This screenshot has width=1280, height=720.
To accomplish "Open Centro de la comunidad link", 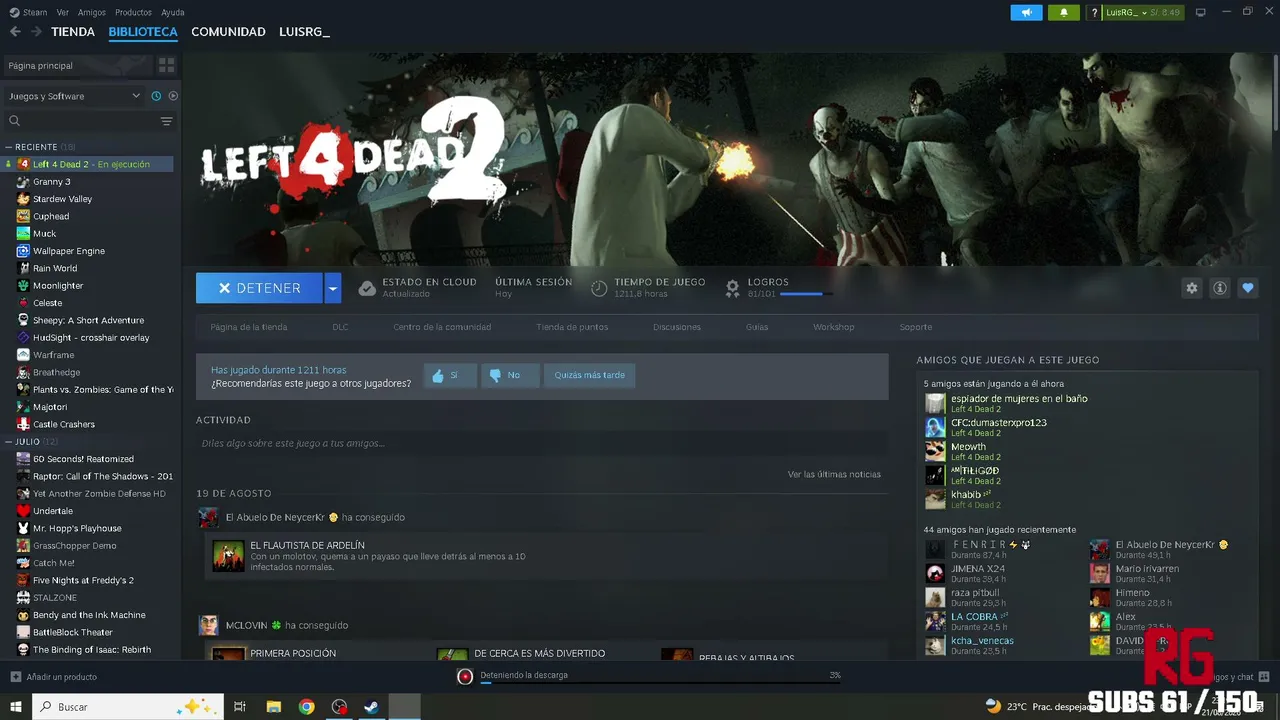I will [442, 327].
